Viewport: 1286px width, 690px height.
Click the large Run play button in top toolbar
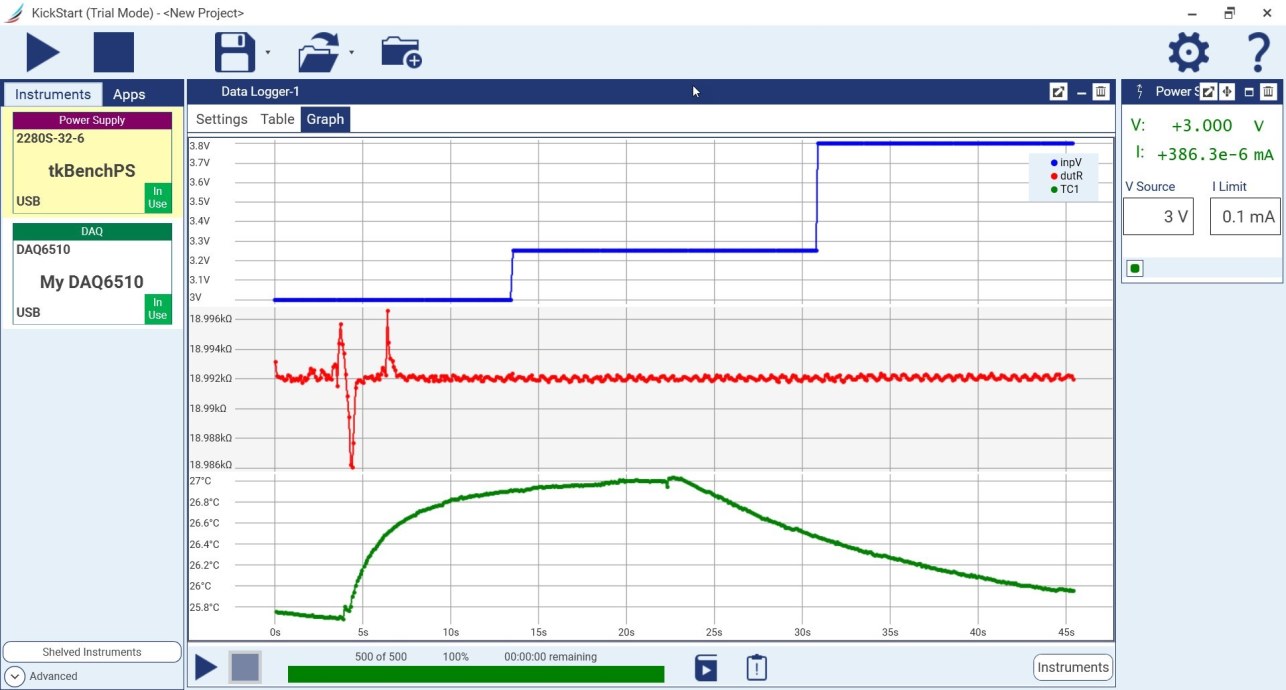tap(42, 52)
